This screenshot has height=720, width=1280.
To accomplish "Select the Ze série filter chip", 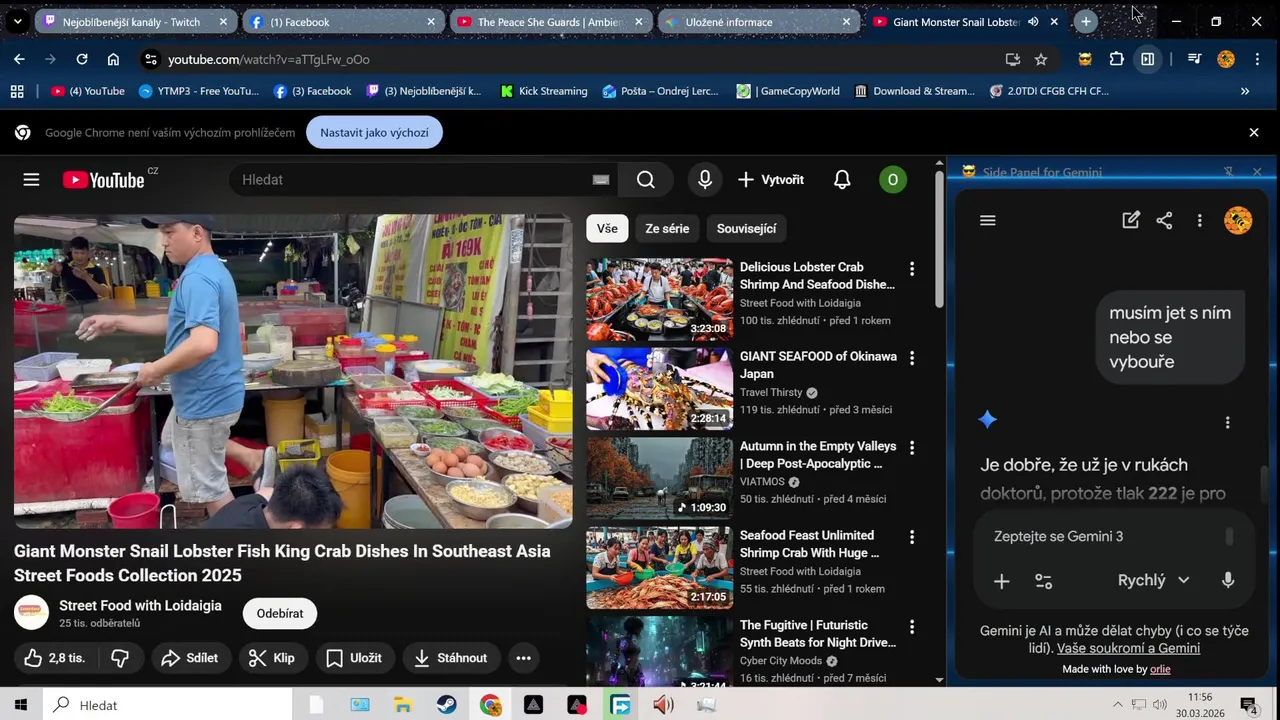I will tap(667, 229).
